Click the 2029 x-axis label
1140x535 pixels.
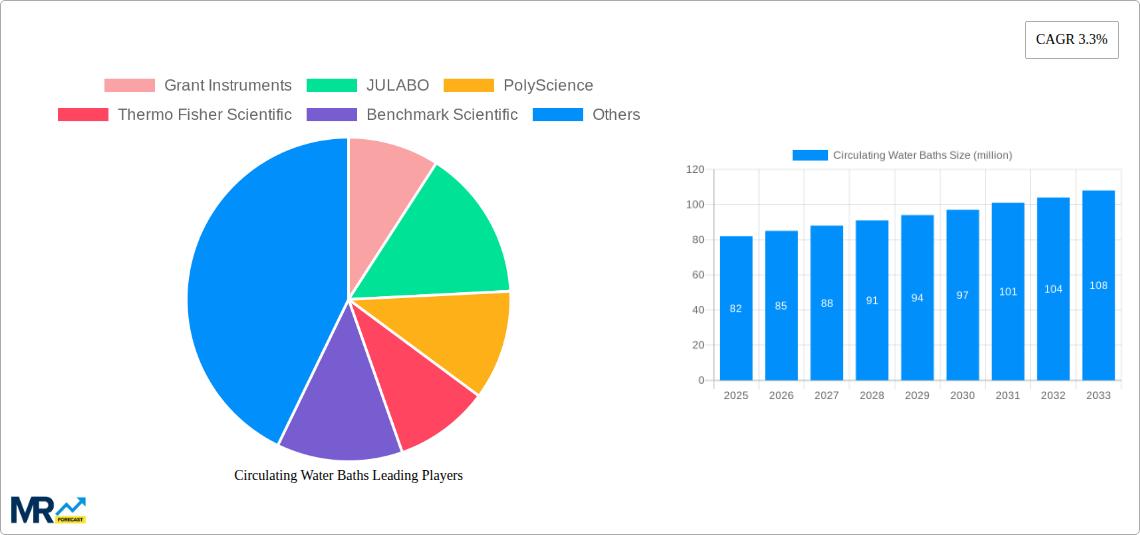tap(917, 395)
